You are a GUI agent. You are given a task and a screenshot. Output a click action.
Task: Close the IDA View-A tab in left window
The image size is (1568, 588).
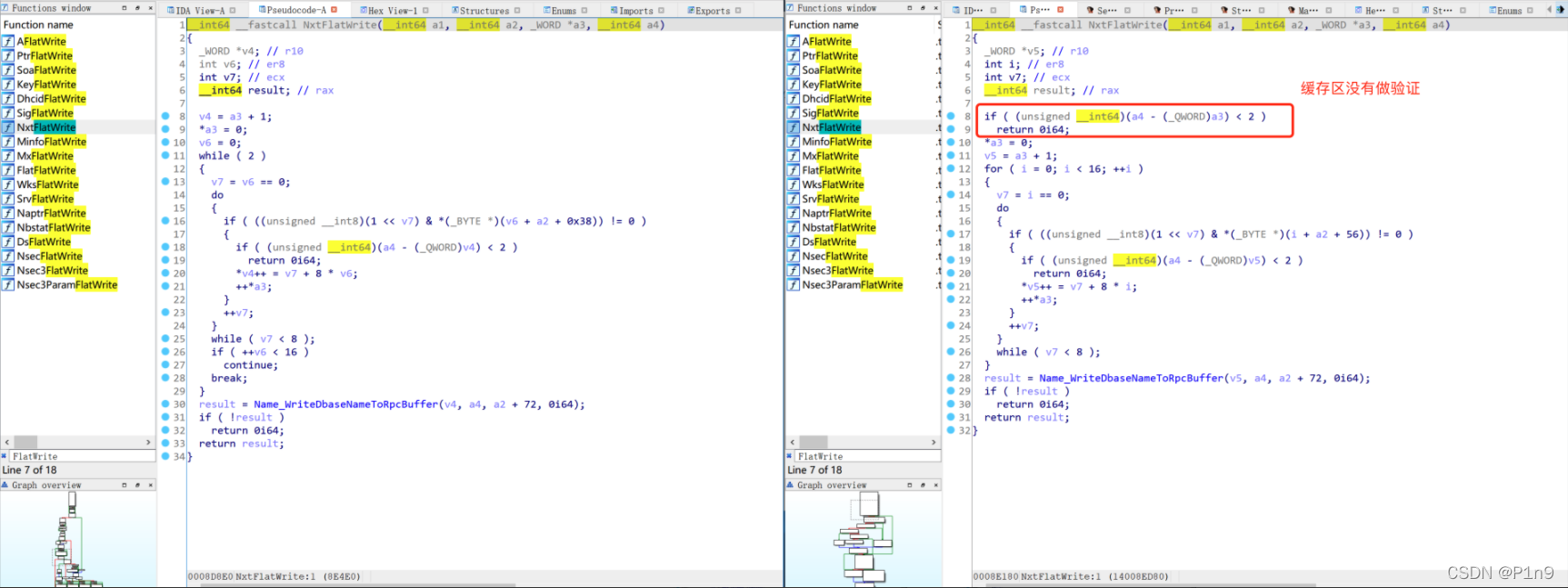tap(233, 11)
